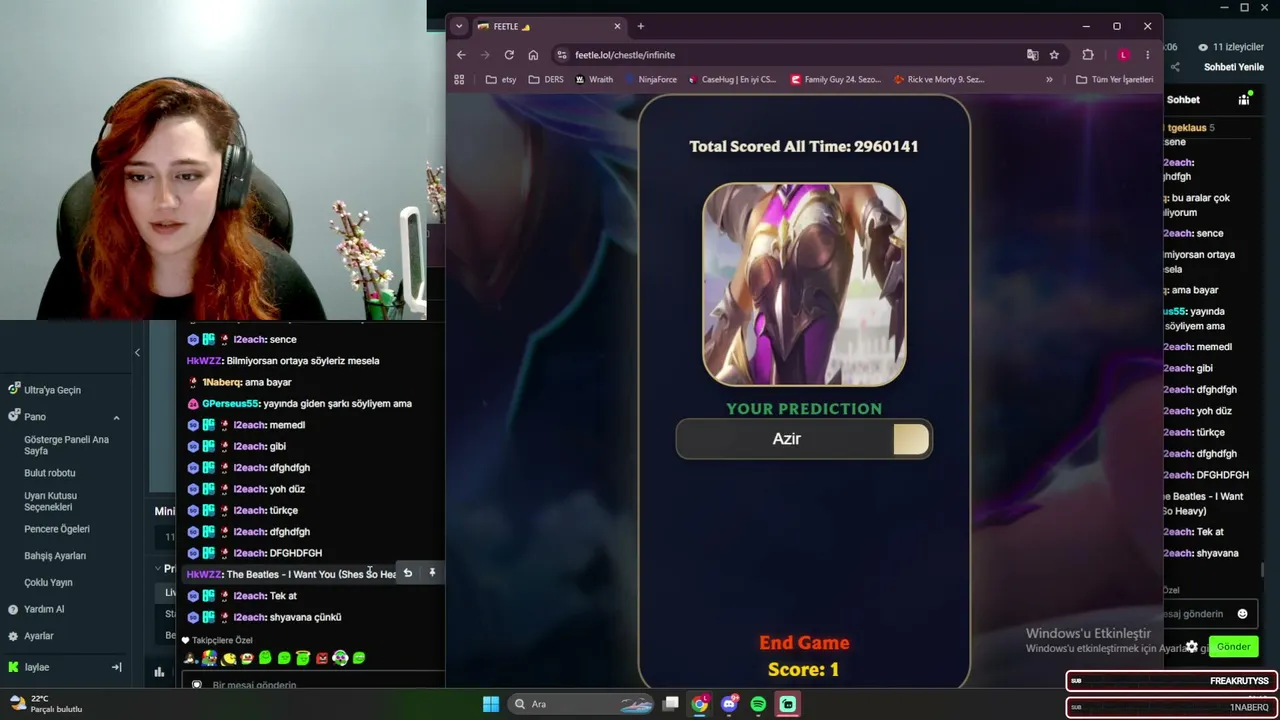Pin the HkWZZ Beatles chat message

[x=432, y=573]
